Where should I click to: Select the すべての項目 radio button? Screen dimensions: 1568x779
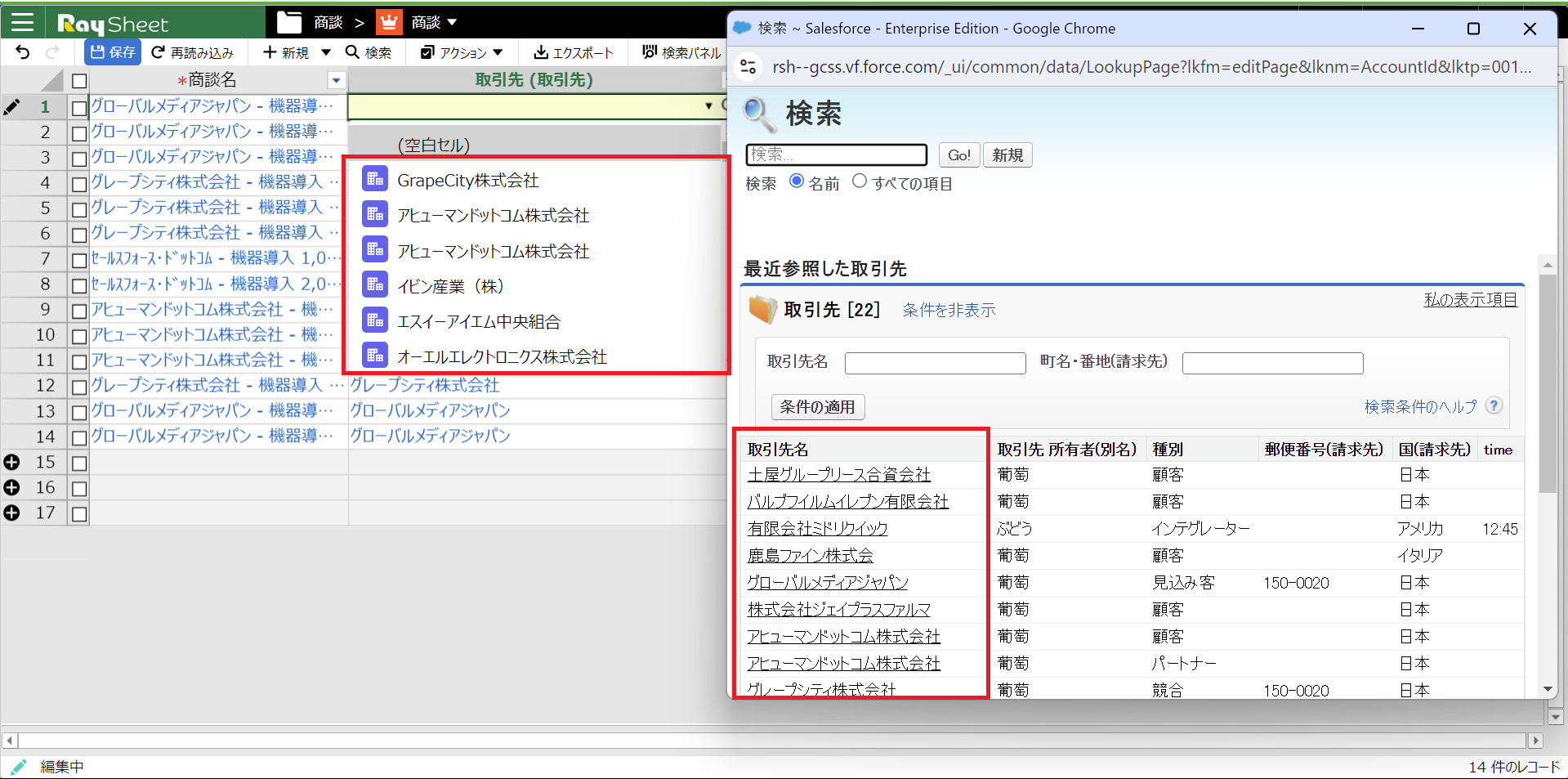point(860,181)
